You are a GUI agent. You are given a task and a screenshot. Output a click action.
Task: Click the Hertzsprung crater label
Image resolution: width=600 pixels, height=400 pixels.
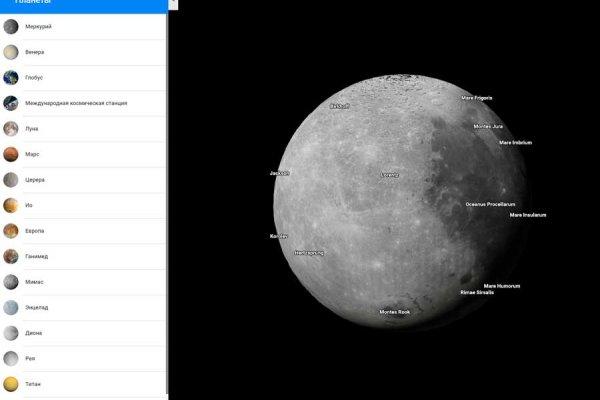pyautogui.click(x=309, y=253)
